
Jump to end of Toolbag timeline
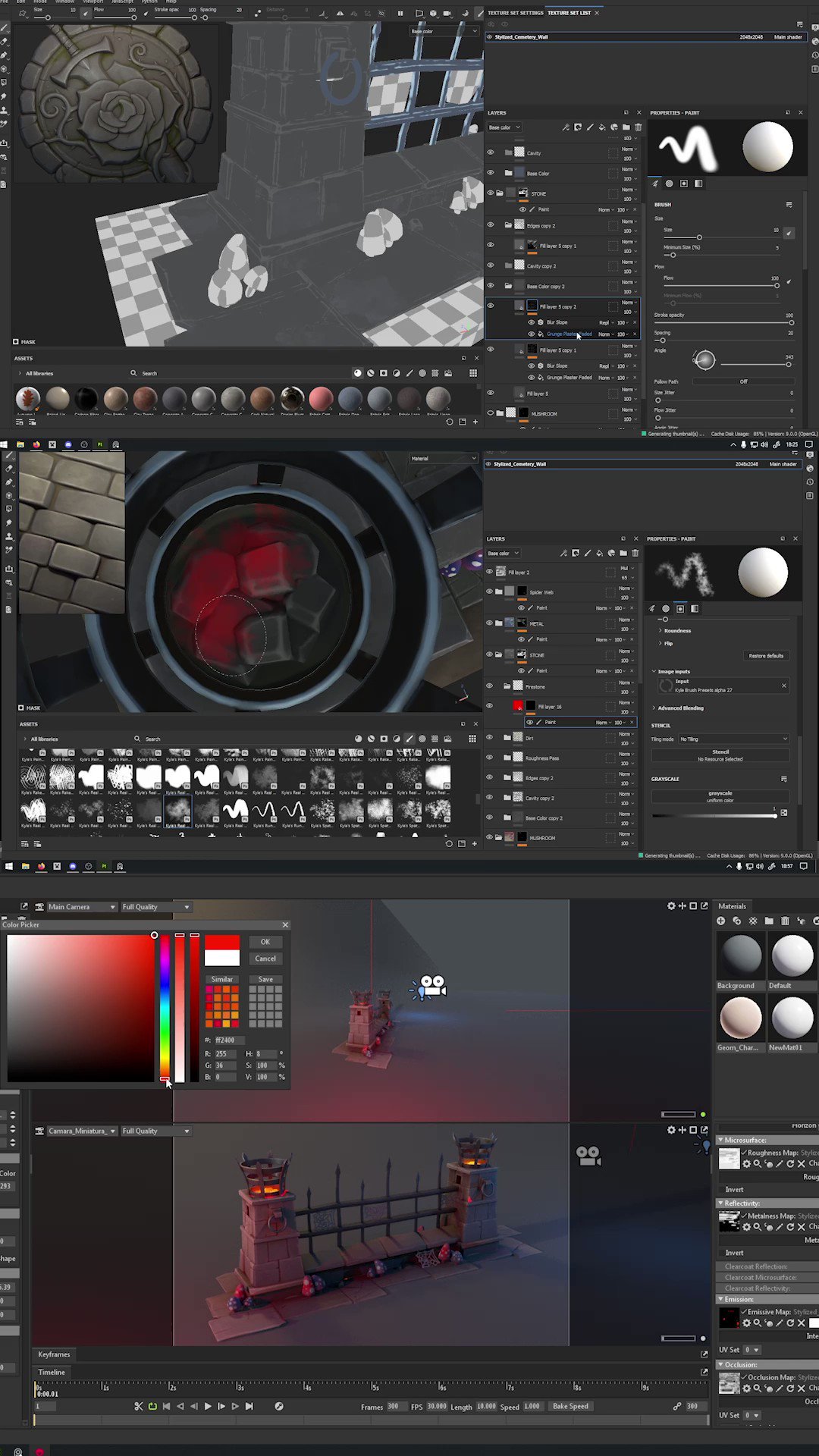tap(249, 1406)
